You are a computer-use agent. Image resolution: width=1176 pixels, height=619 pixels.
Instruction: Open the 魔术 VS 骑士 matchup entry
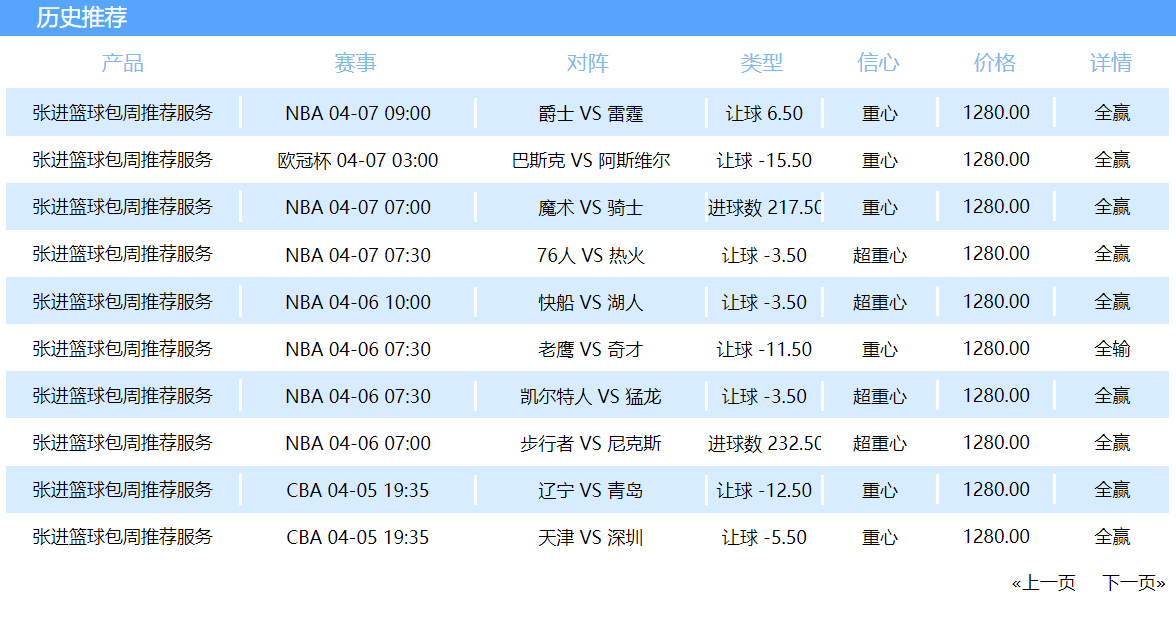(590, 207)
